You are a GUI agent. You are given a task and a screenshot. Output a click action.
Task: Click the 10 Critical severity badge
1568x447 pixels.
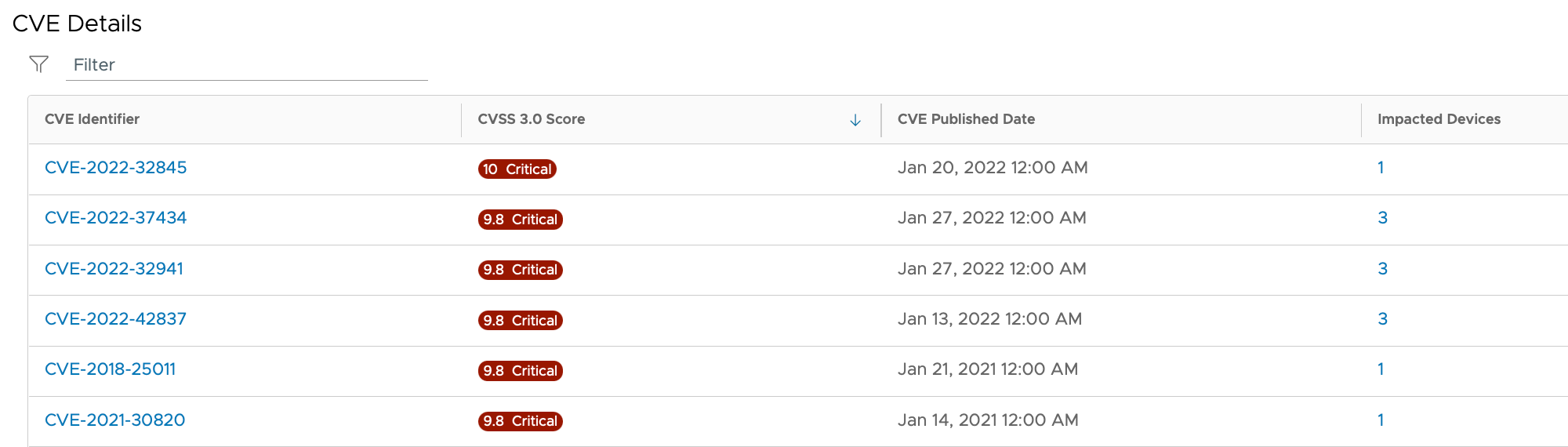click(x=517, y=169)
